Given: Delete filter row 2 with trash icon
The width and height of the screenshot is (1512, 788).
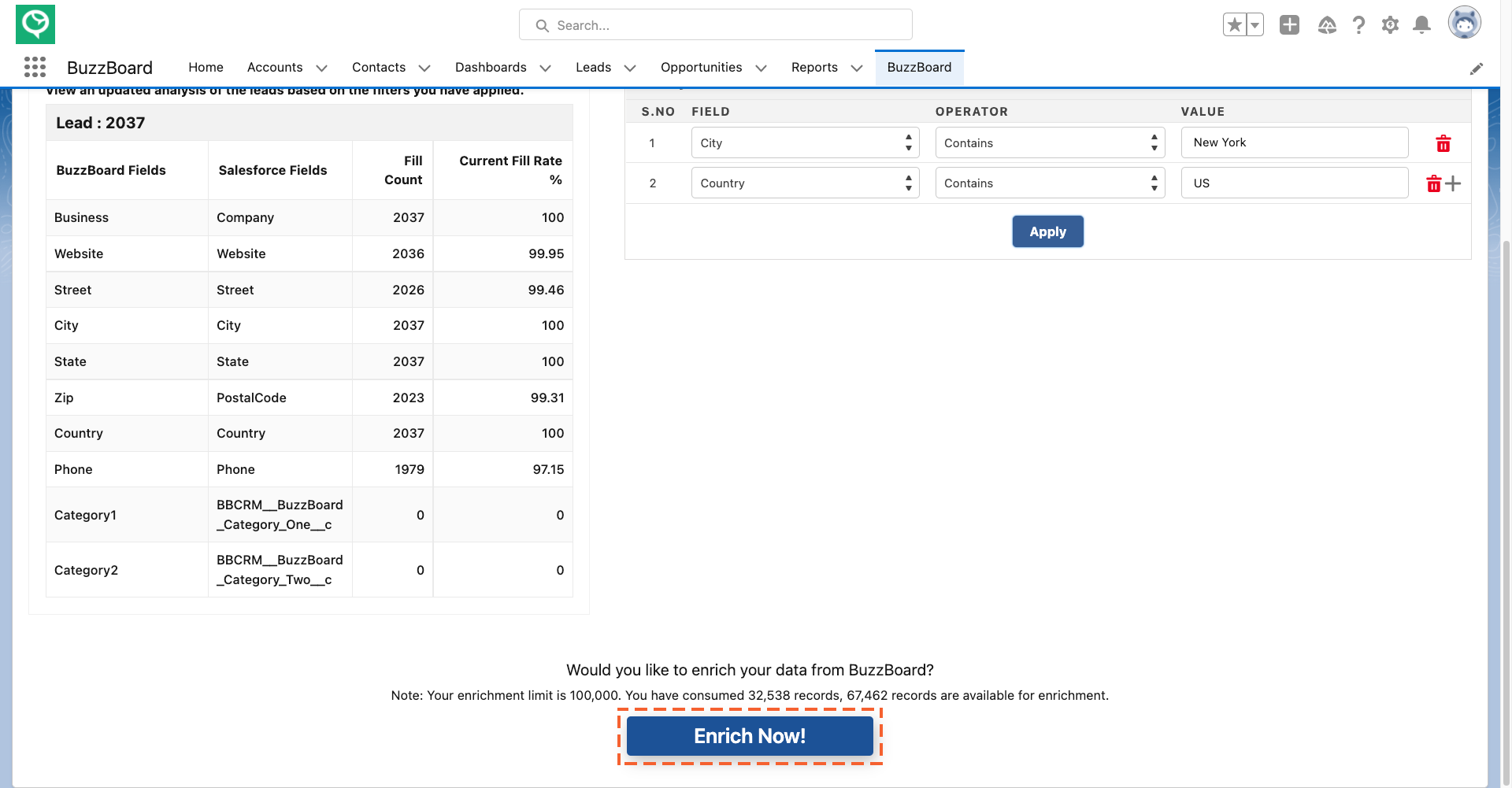Looking at the screenshot, I should [x=1433, y=183].
